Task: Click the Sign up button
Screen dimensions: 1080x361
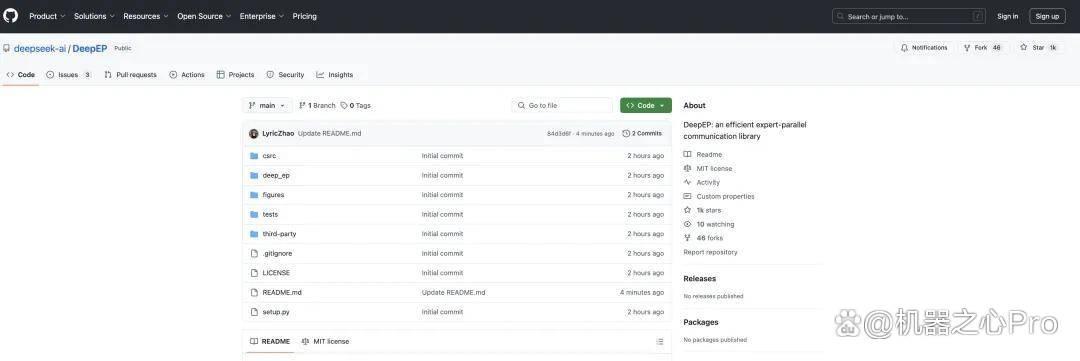Action: (x=1047, y=16)
